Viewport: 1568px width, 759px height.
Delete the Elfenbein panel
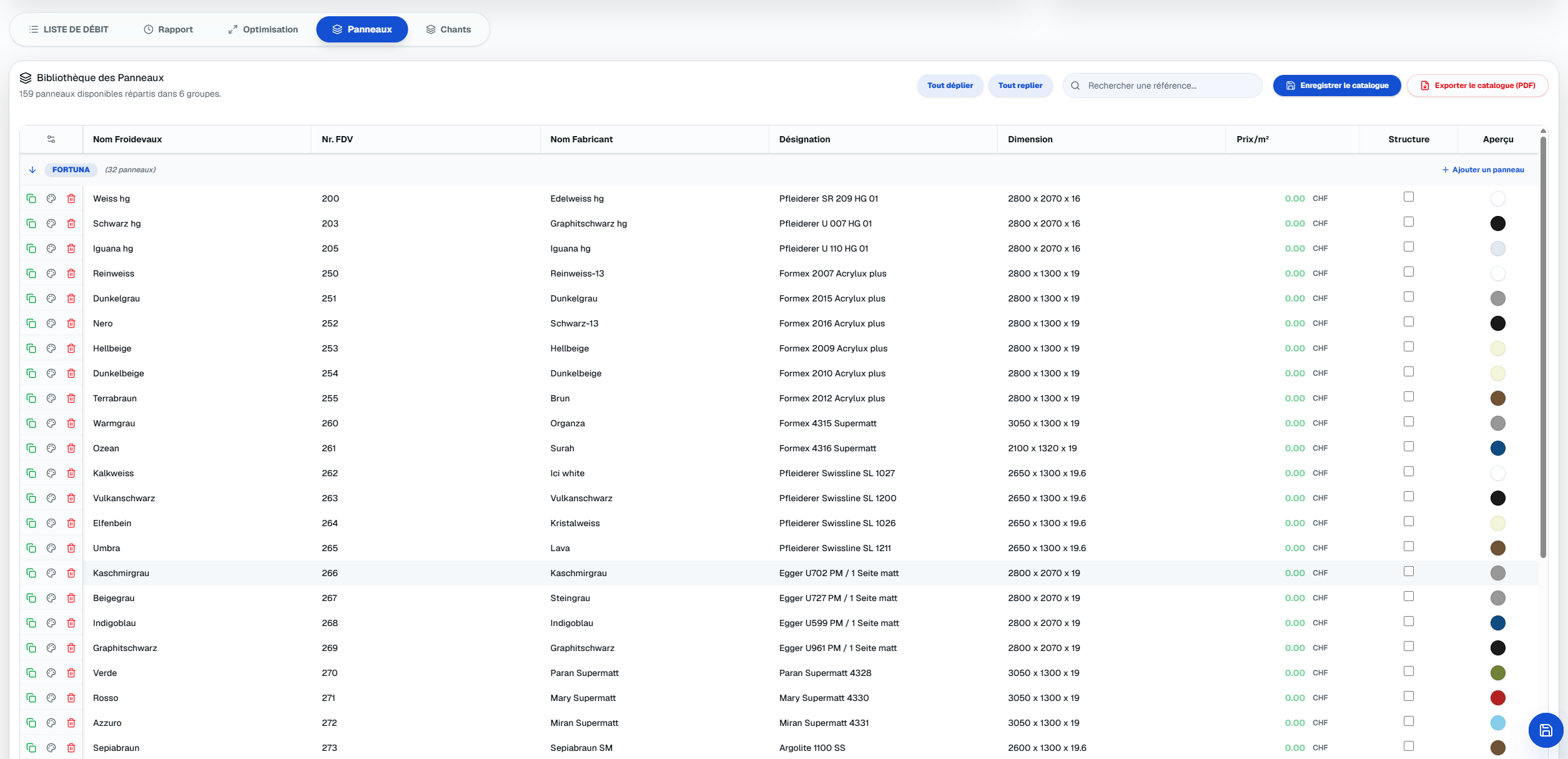tap(71, 523)
